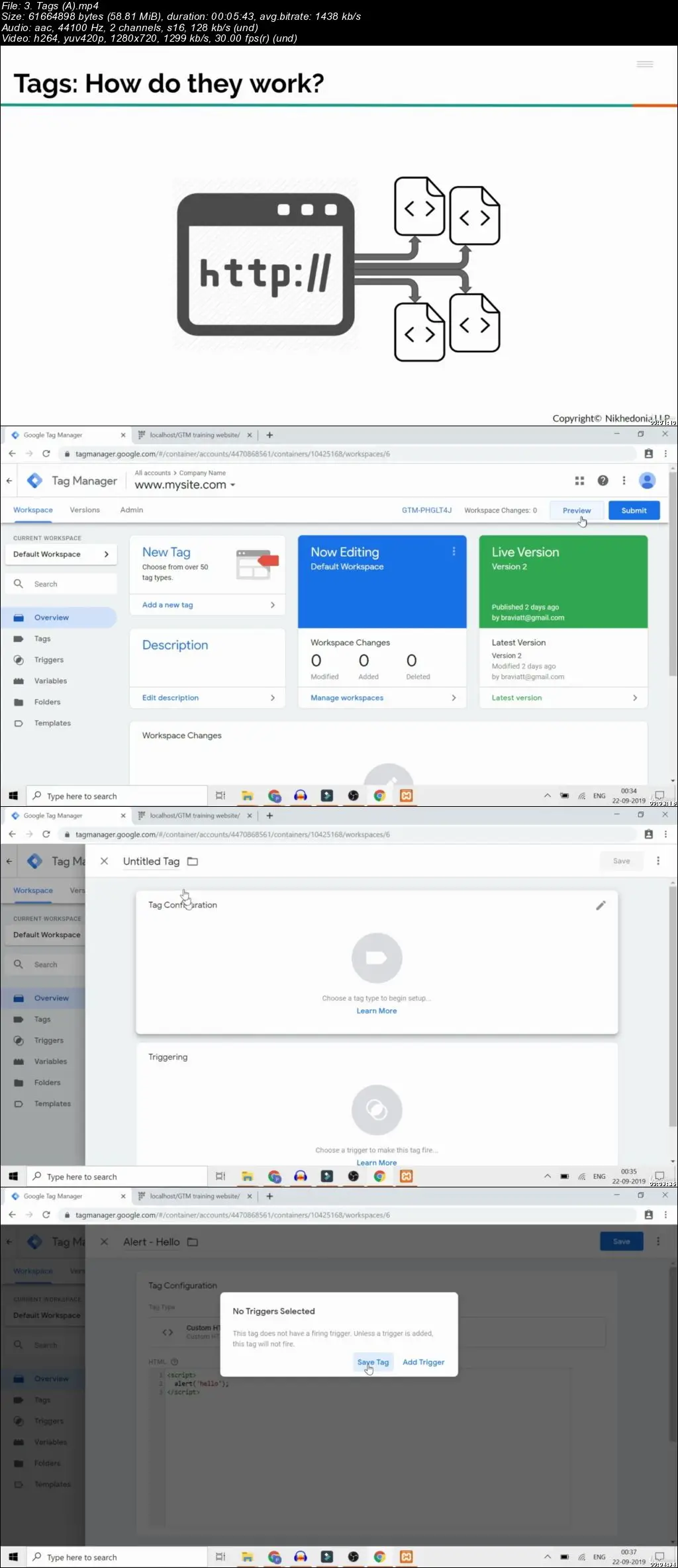Screen dimensions: 678x1568
Task: Click the Search field under Default Workspace on overview
Action: point(61,584)
